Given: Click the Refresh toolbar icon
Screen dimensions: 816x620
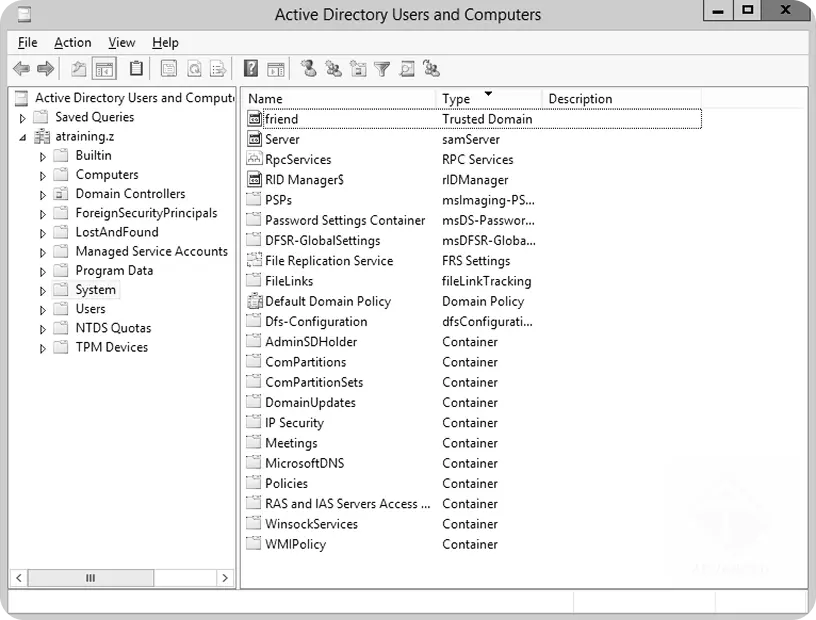Looking at the screenshot, I should pos(194,68).
